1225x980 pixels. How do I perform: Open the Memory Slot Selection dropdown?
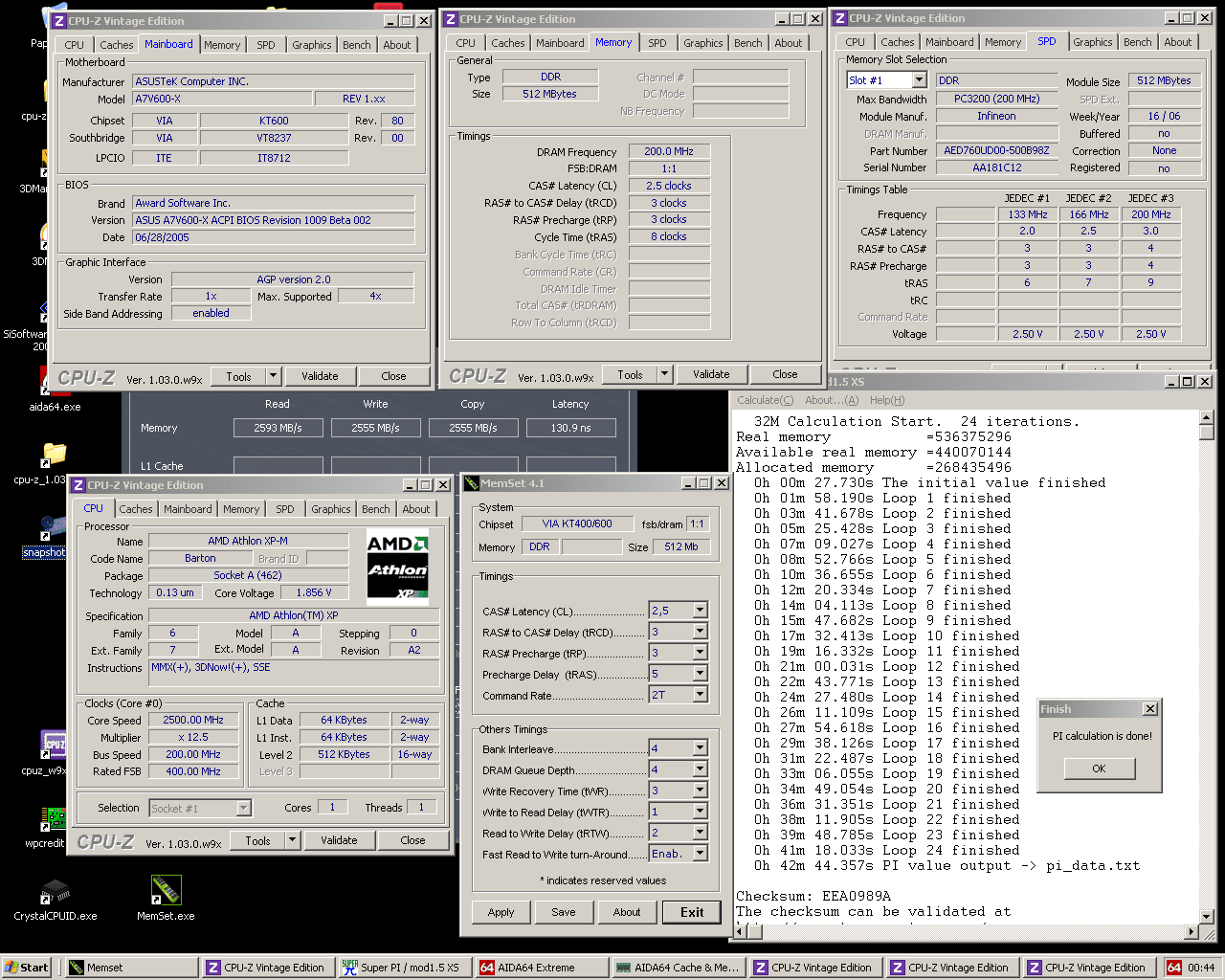point(919,80)
